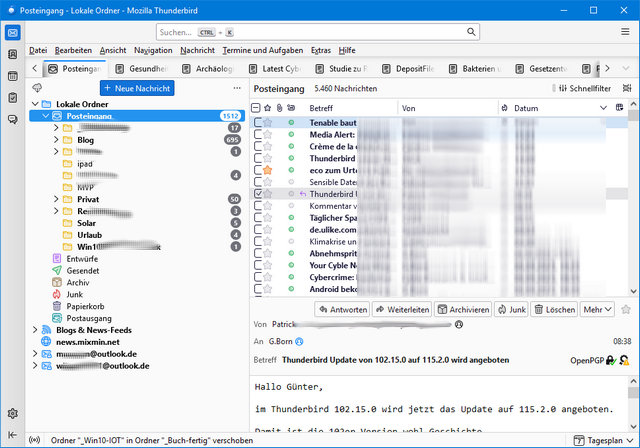Sort by attachment column header

279,108
